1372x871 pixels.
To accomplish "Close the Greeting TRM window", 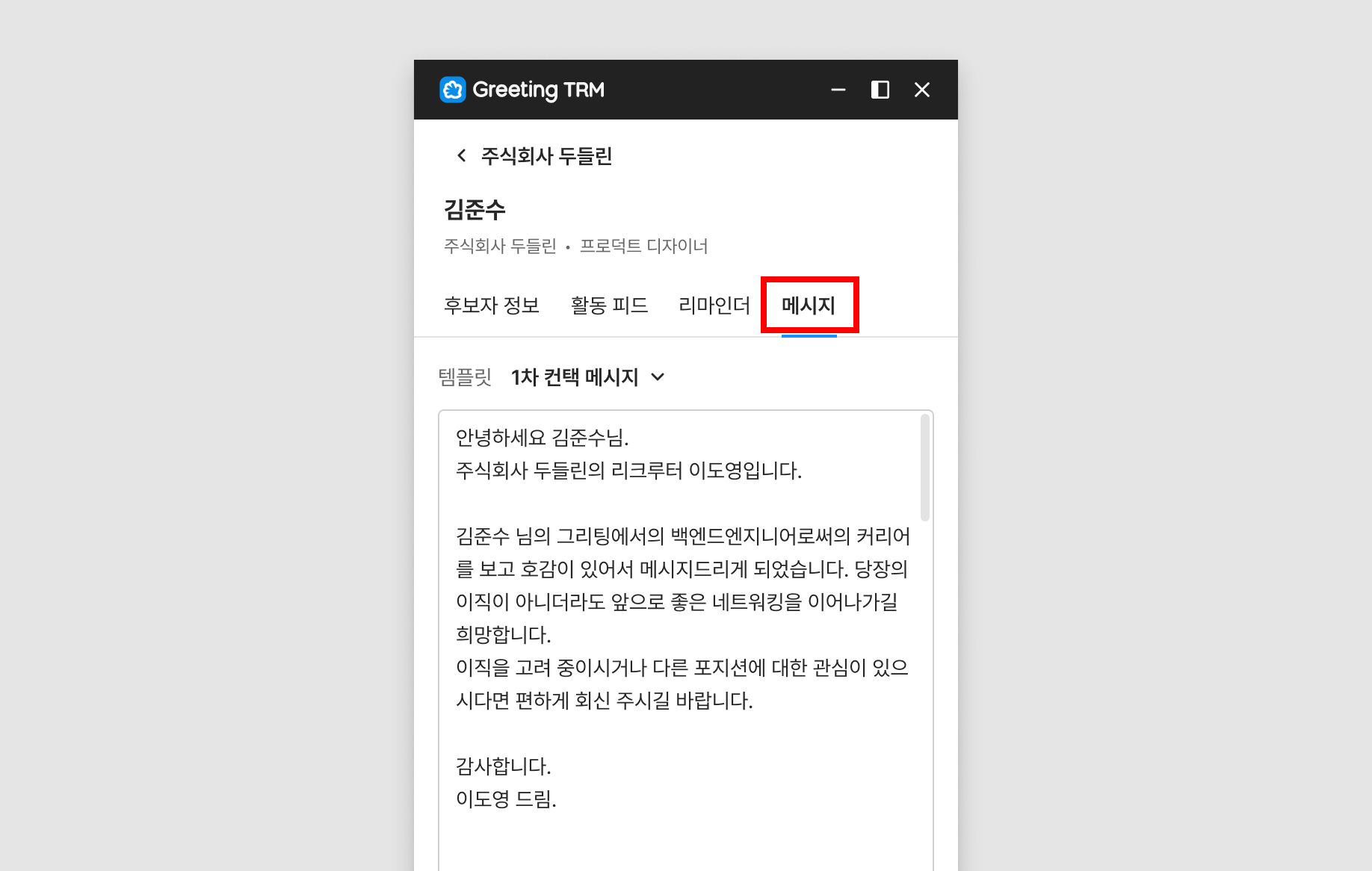I will coord(922,90).
